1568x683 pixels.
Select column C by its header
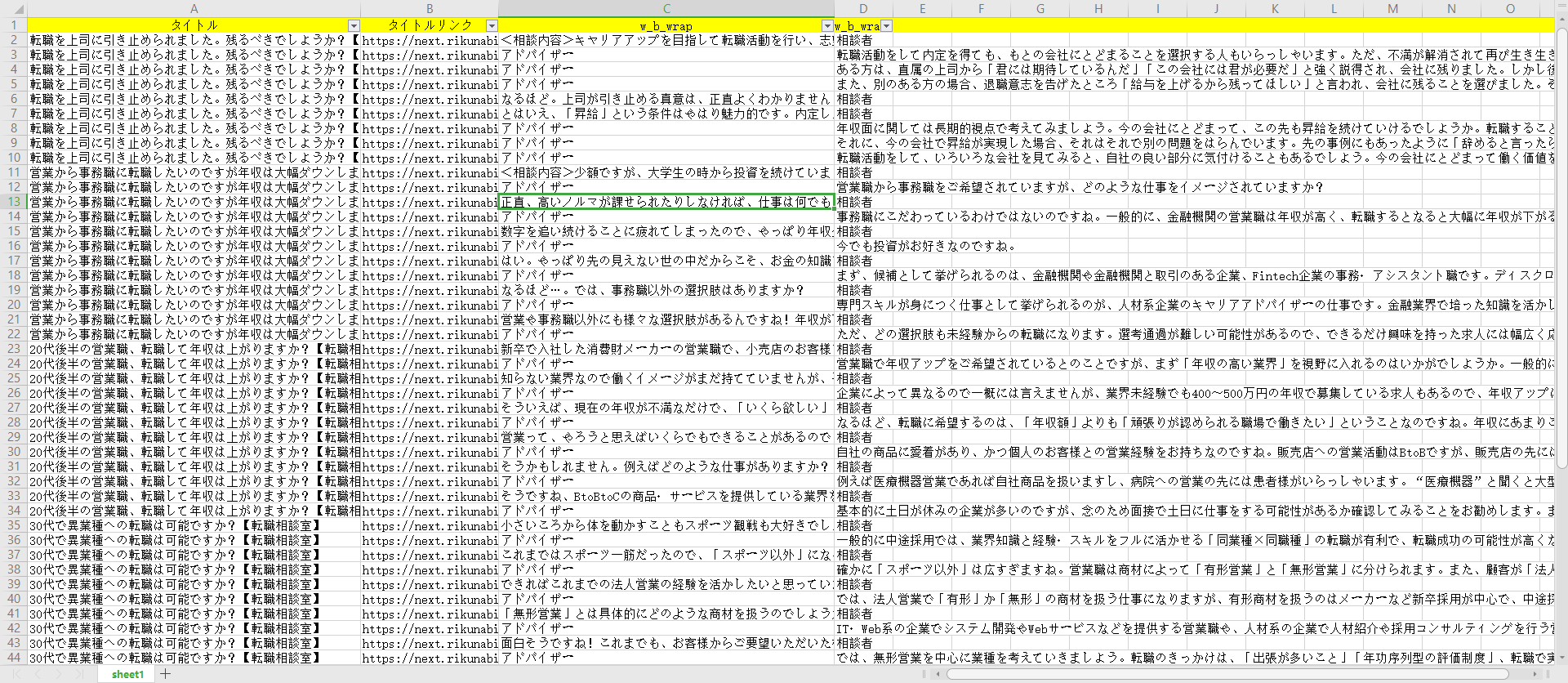(x=666, y=9)
